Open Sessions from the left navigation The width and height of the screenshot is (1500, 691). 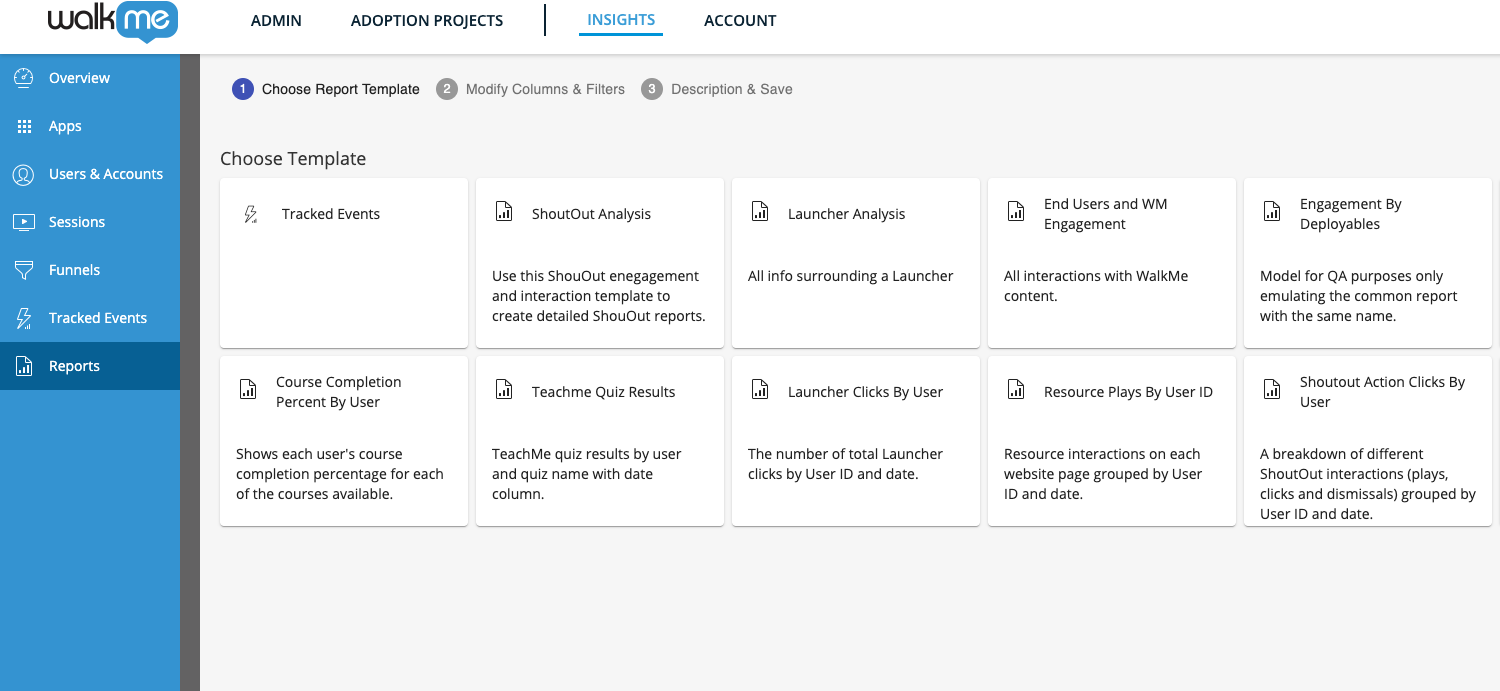(x=22, y=221)
